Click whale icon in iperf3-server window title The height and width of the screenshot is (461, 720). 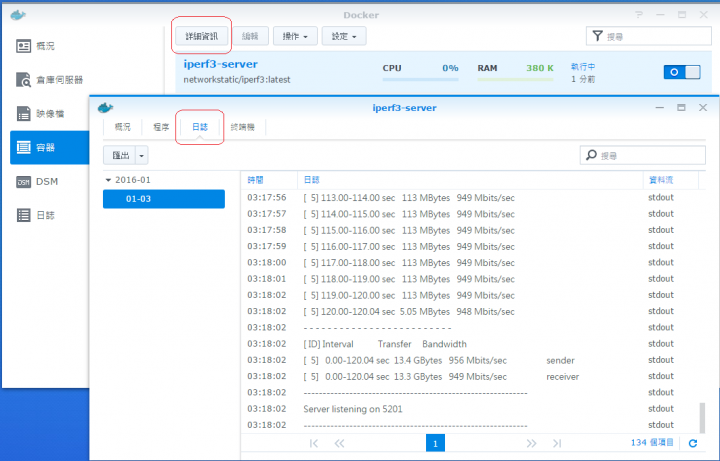[x=105, y=108]
